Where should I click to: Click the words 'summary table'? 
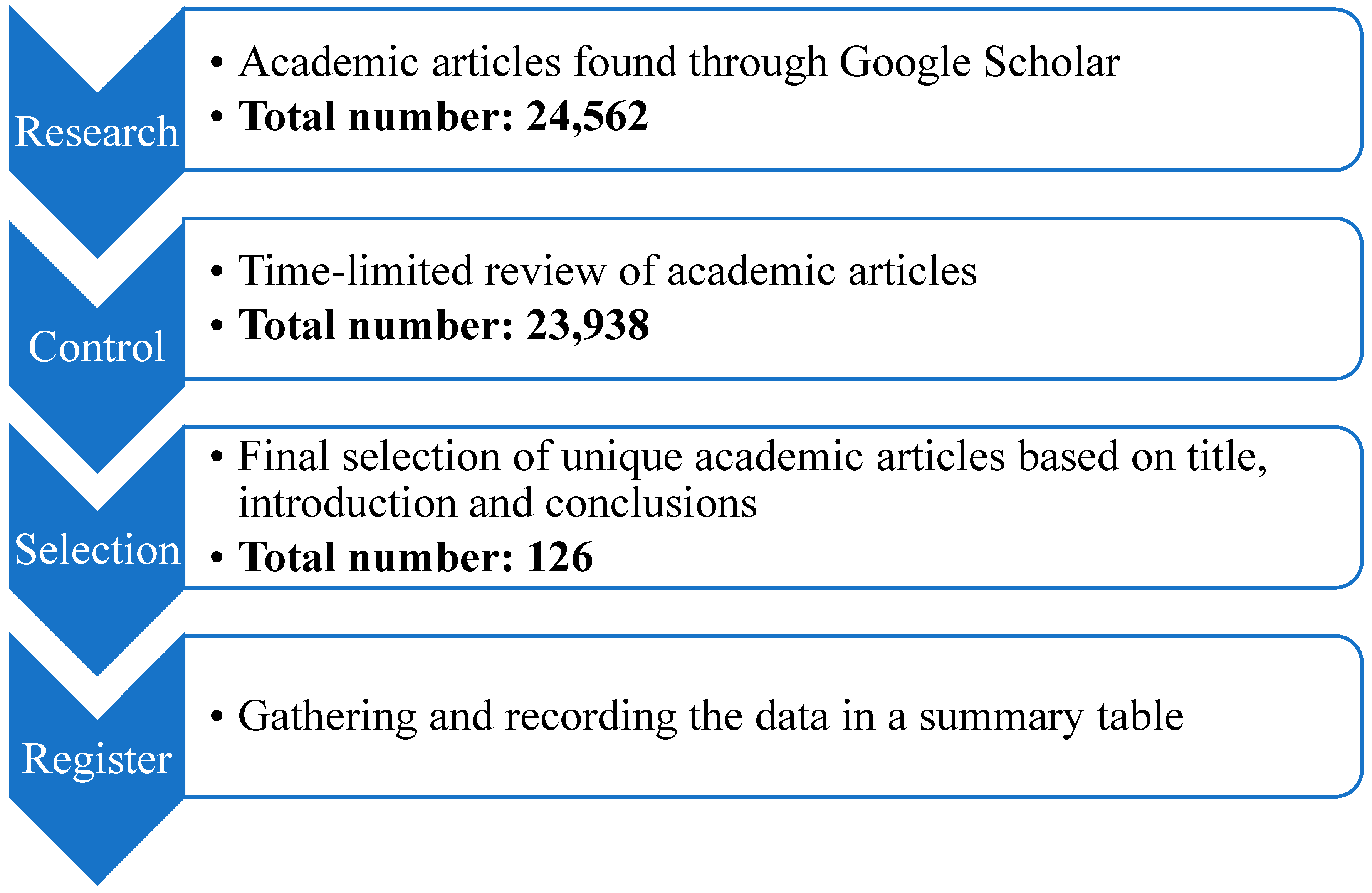tap(1051, 716)
